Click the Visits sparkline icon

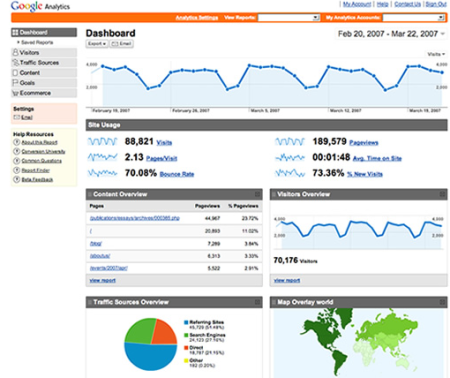(x=102, y=142)
